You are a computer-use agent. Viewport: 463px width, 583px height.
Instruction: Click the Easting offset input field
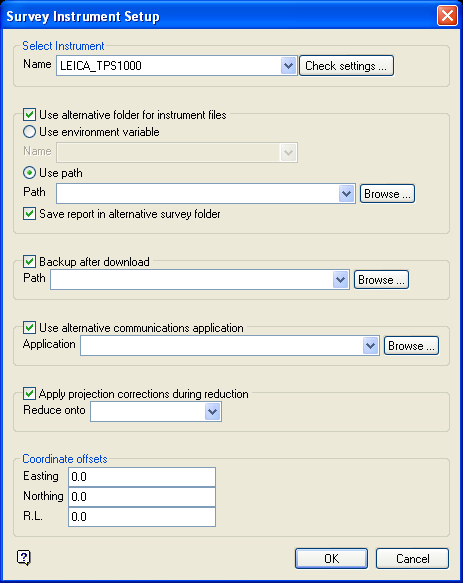tap(142, 477)
